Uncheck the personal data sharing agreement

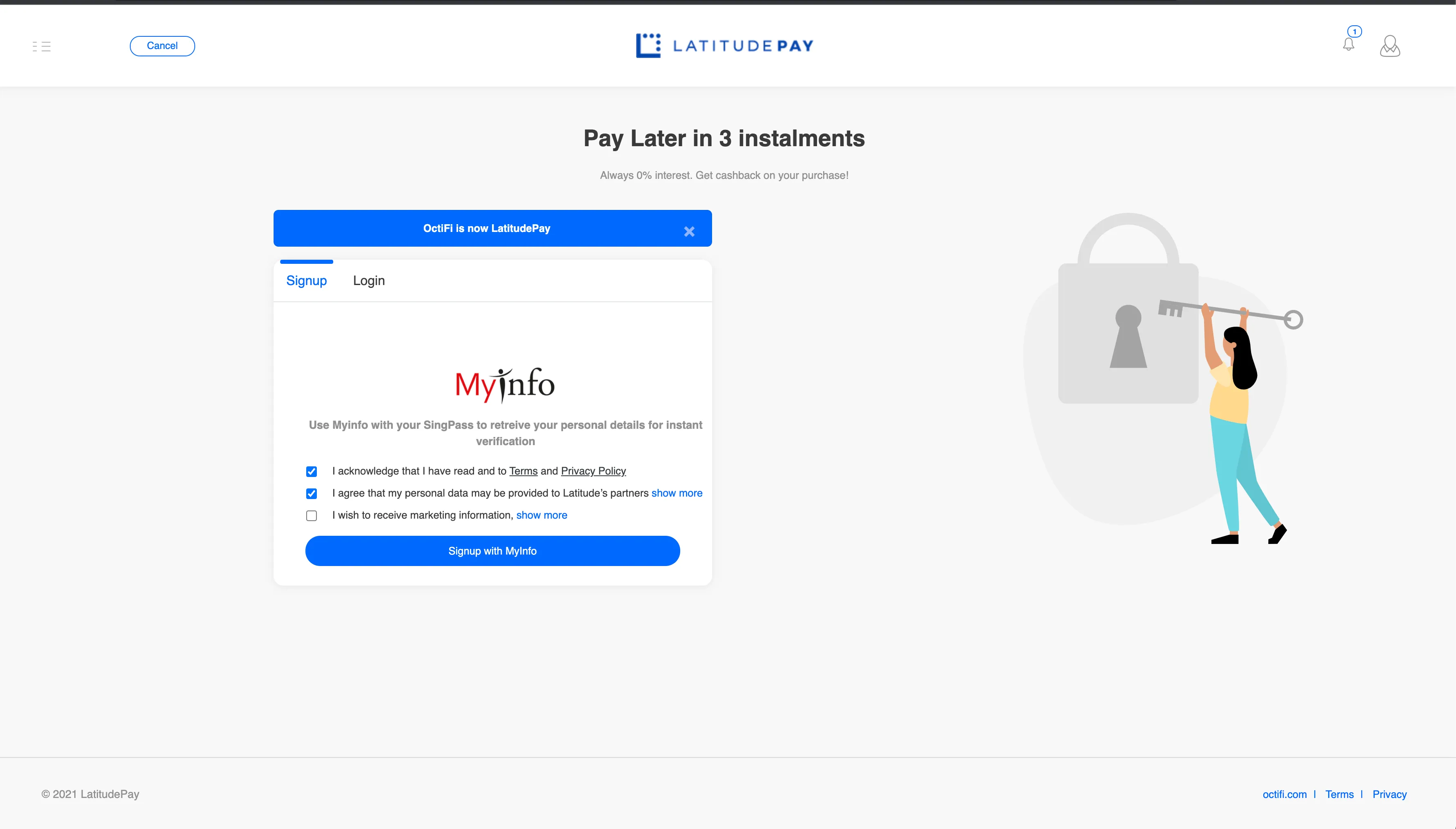(x=312, y=494)
